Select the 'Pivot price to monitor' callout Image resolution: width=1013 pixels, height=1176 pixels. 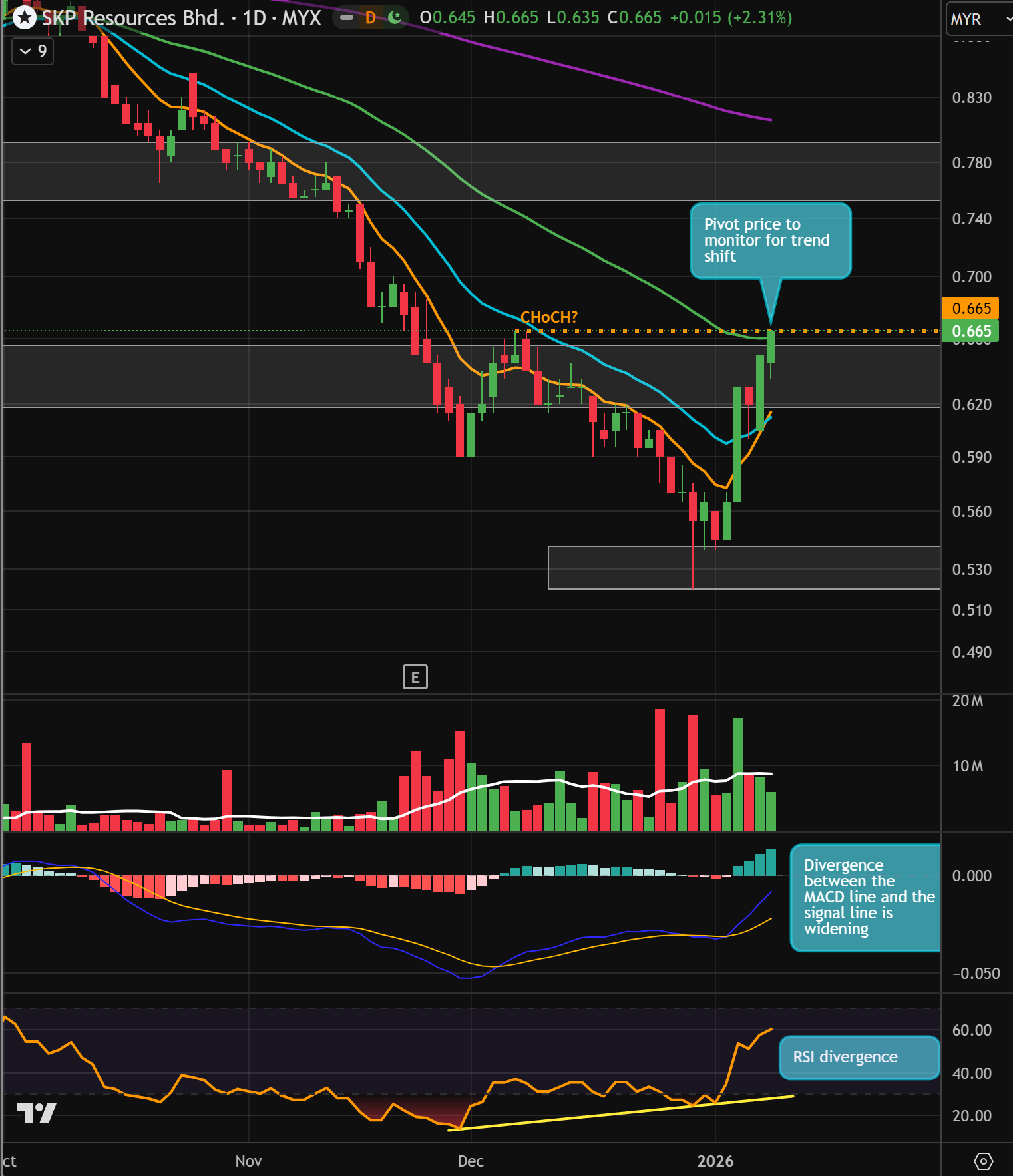coord(770,241)
